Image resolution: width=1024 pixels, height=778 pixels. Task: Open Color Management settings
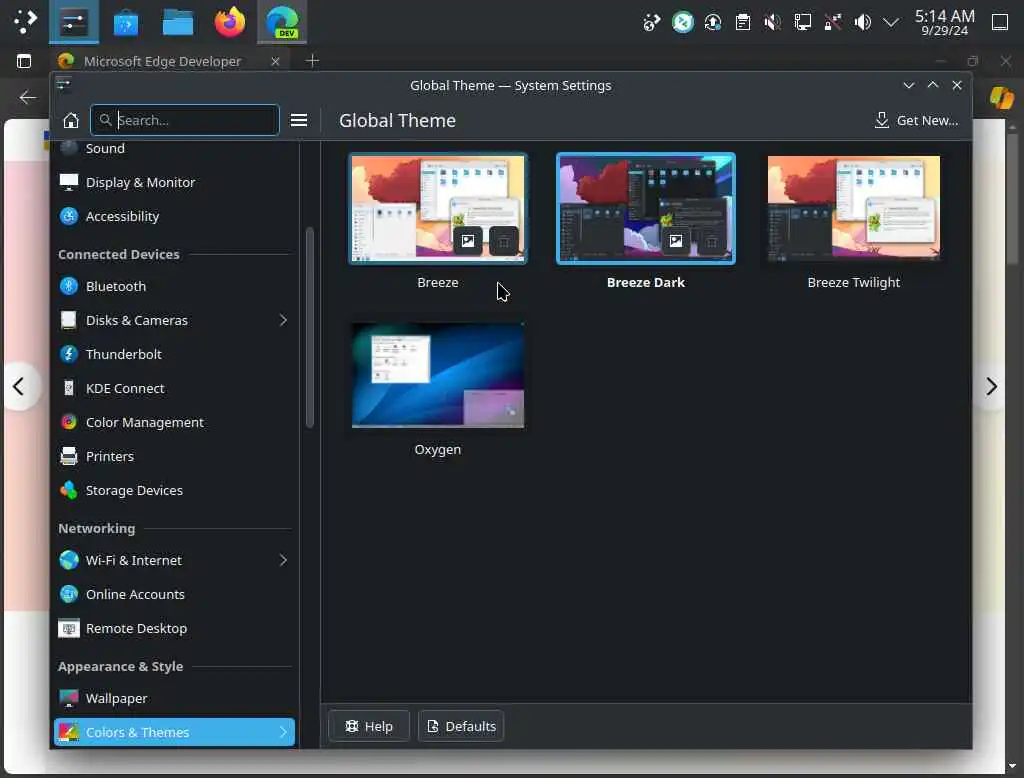pyautogui.click(x=174, y=422)
